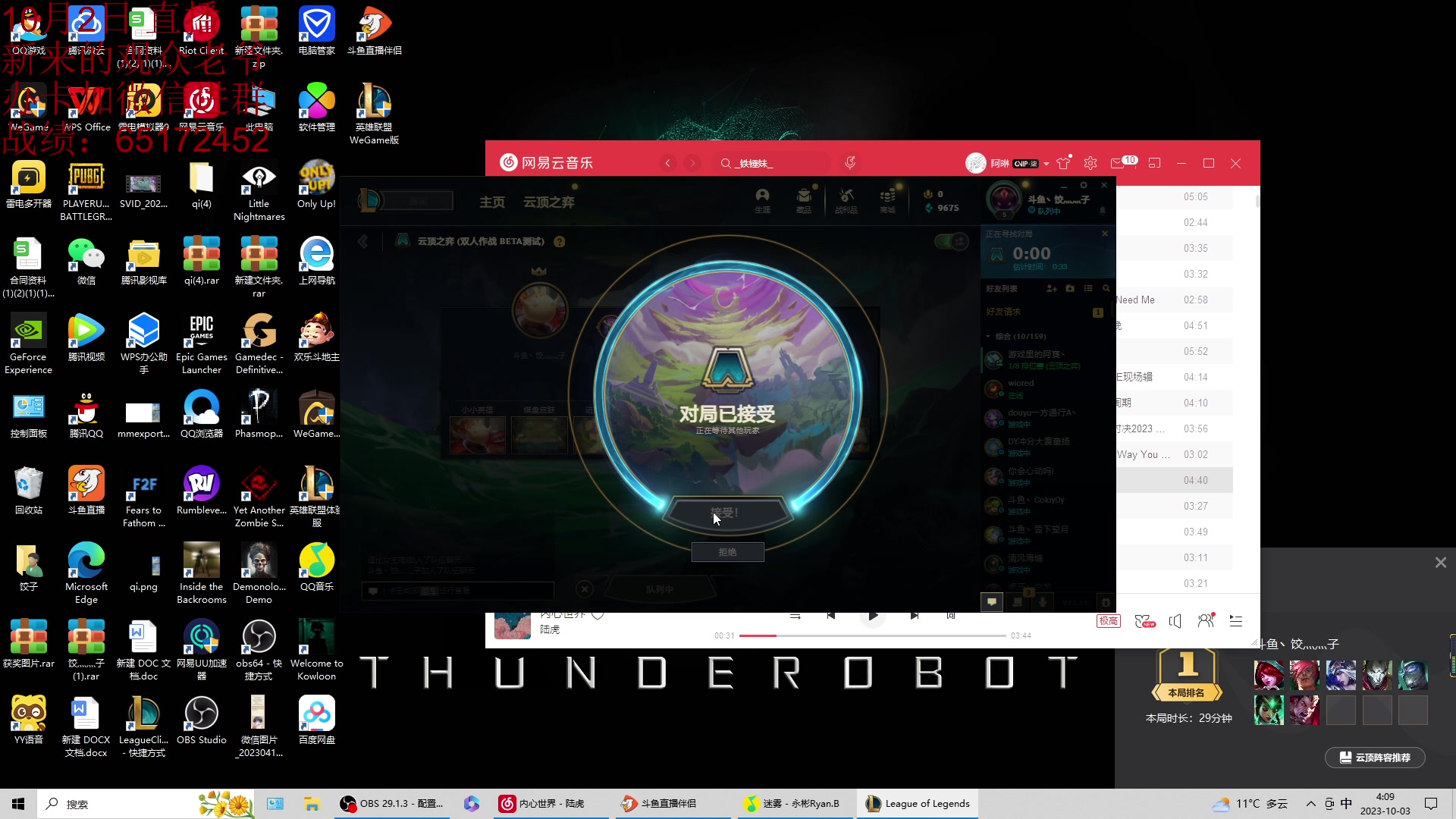
Task: Click the add friend icon in friends list
Action: (1052, 288)
